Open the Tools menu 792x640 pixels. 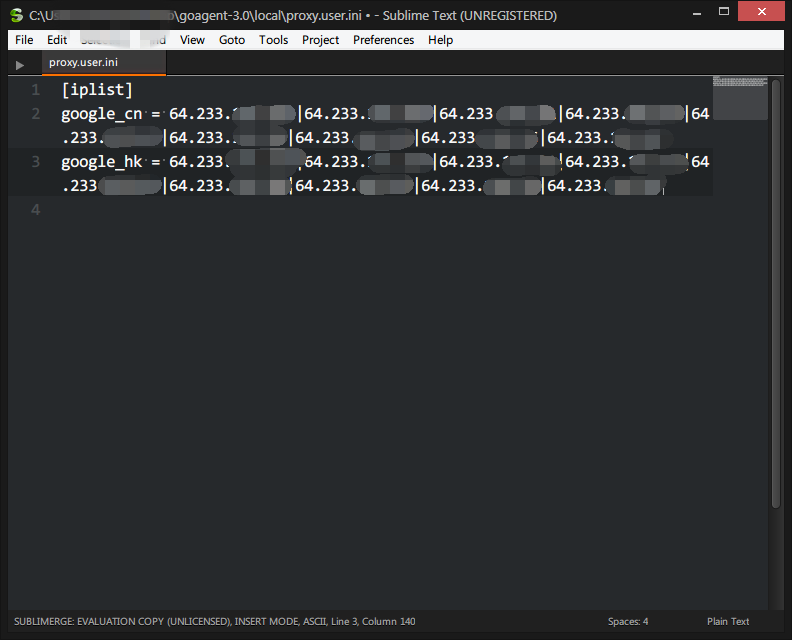coord(273,40)
